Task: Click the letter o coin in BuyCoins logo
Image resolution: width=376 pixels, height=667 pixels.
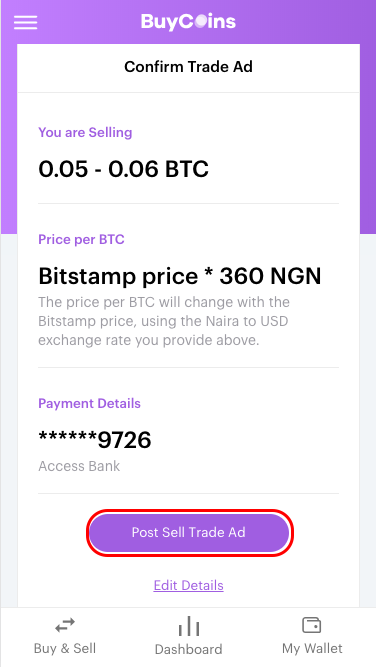Action: (x=197, y=23)
